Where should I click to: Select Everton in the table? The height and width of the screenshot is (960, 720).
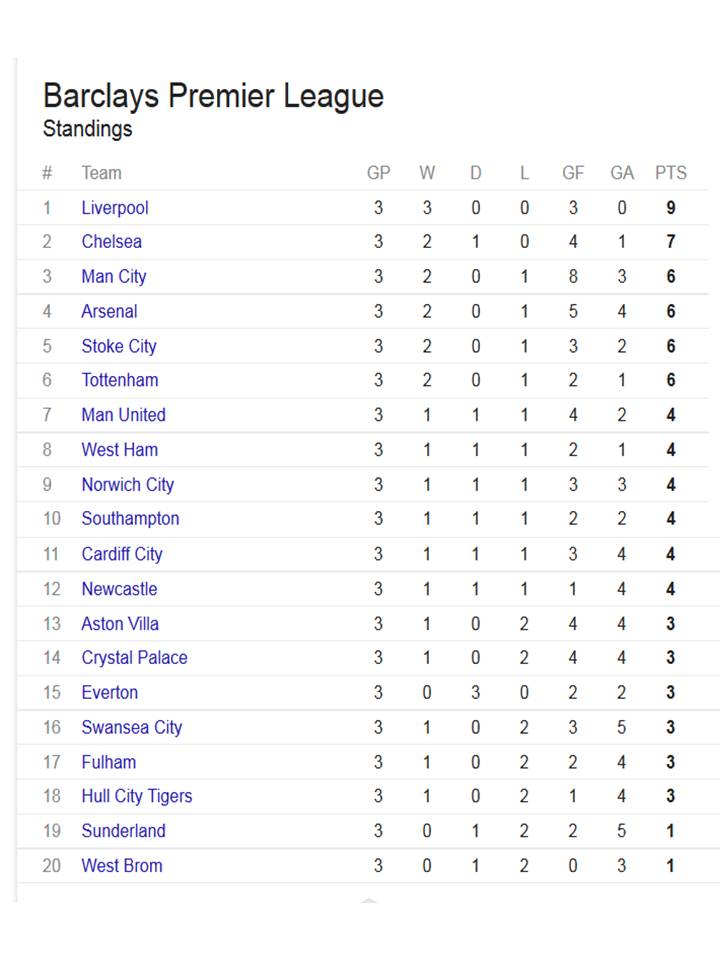110,693
